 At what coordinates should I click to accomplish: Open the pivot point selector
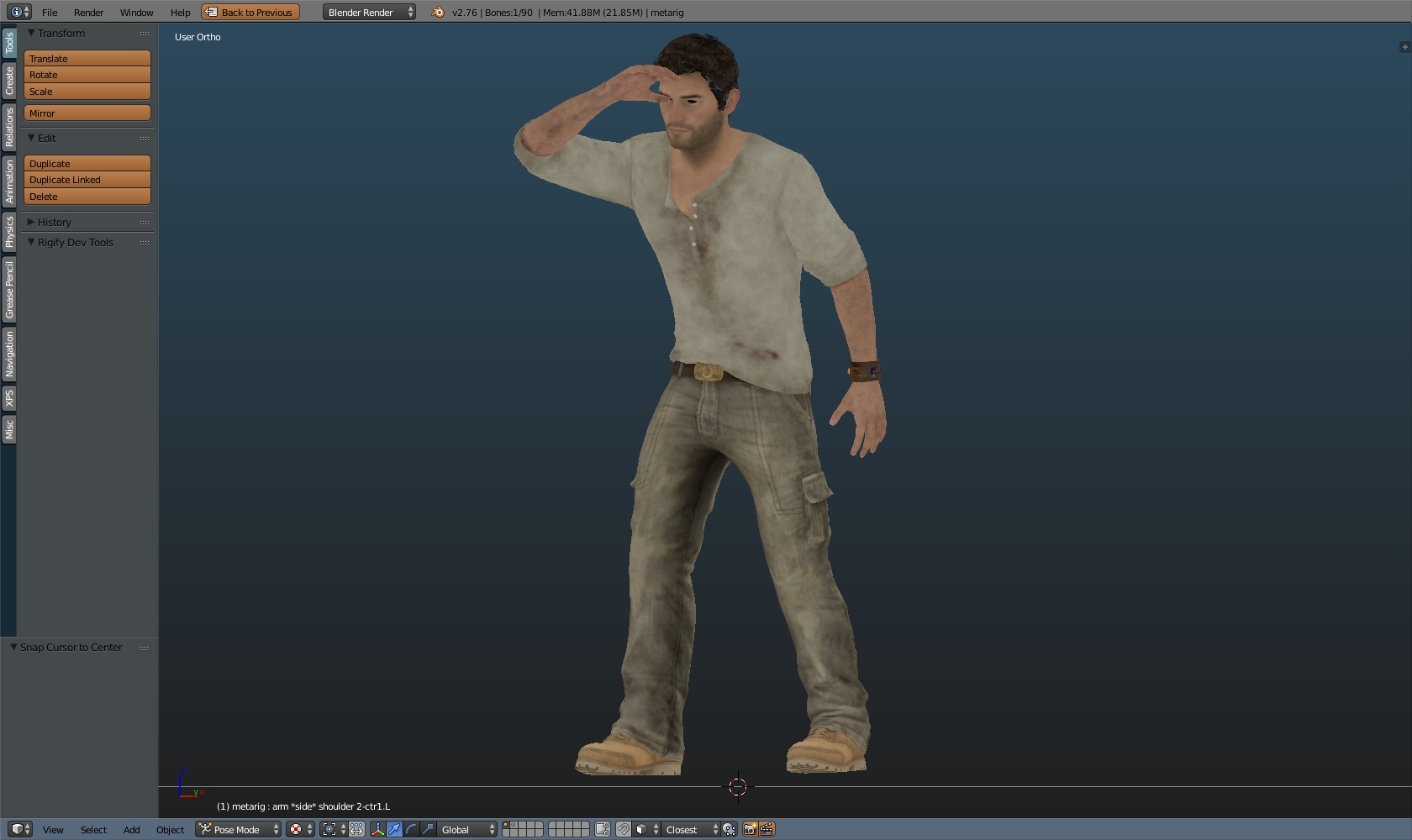click(334, 829)
